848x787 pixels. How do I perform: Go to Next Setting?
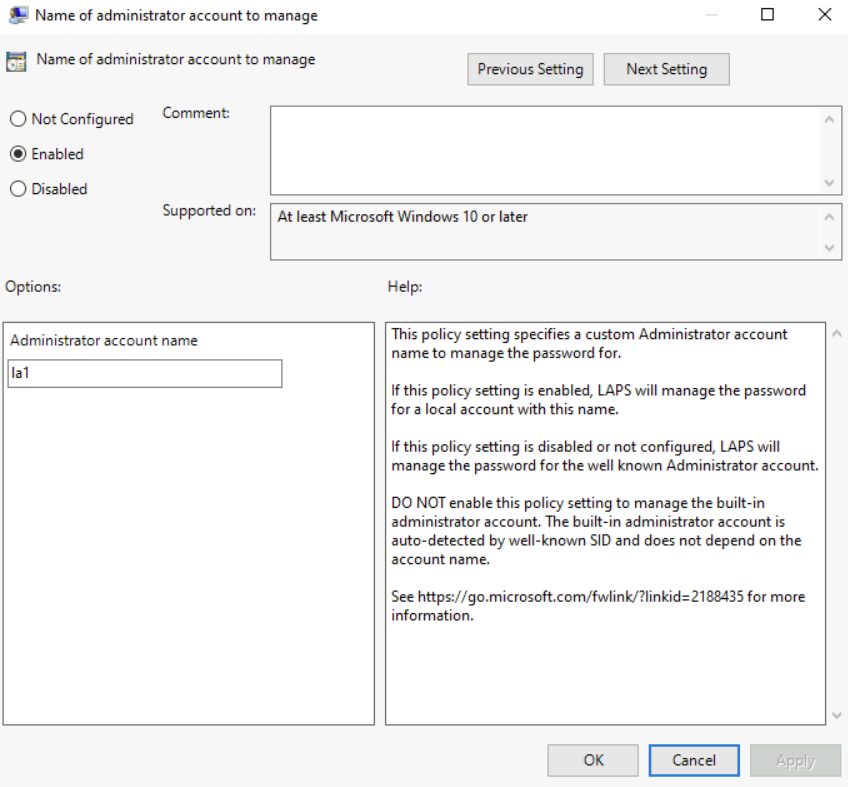click(666, 69)
